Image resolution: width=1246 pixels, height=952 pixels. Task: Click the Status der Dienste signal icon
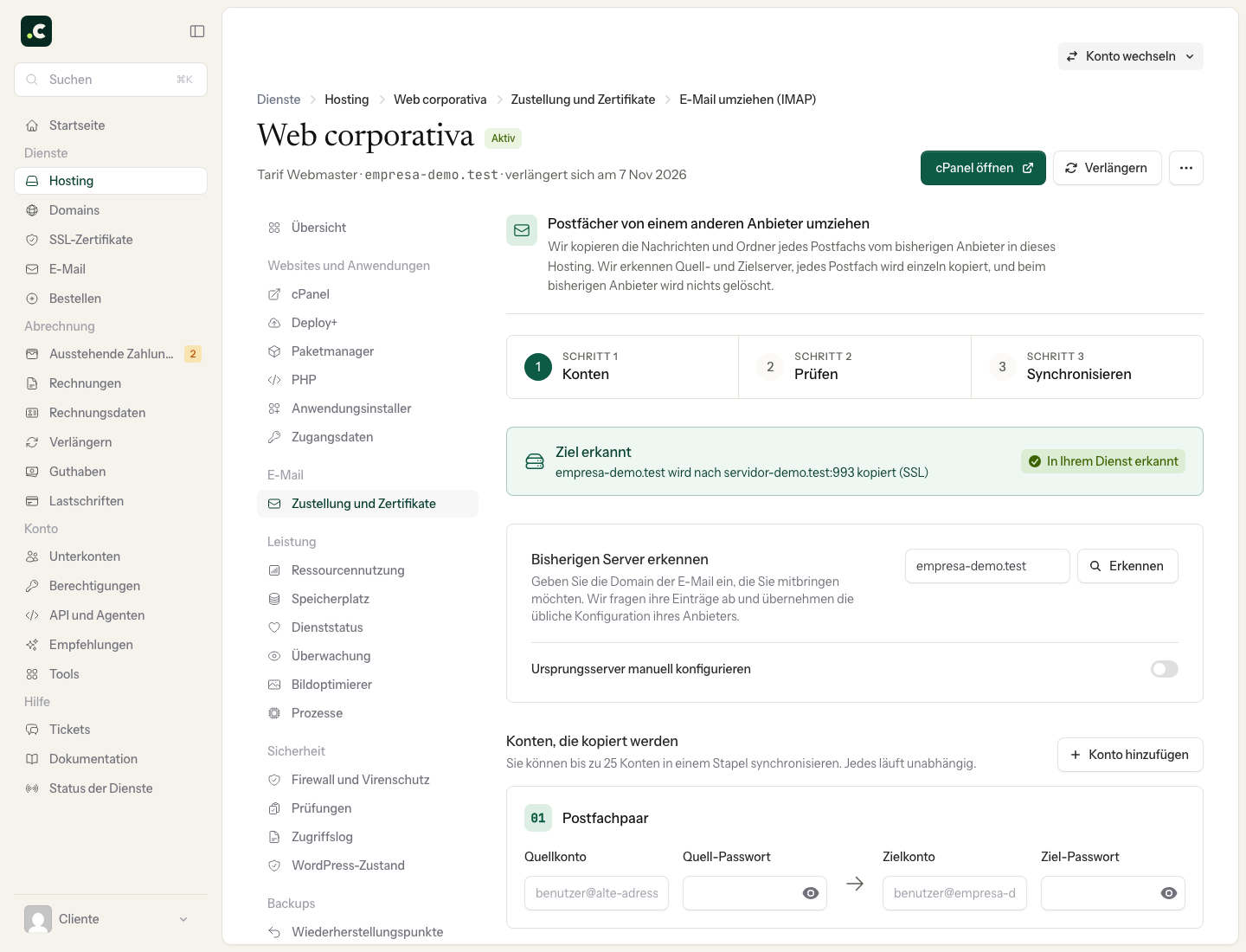point(32,788)
